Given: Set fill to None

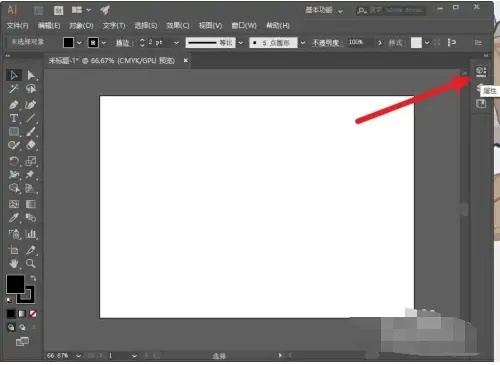Looking at the screenshot, I should coord(33,314).
